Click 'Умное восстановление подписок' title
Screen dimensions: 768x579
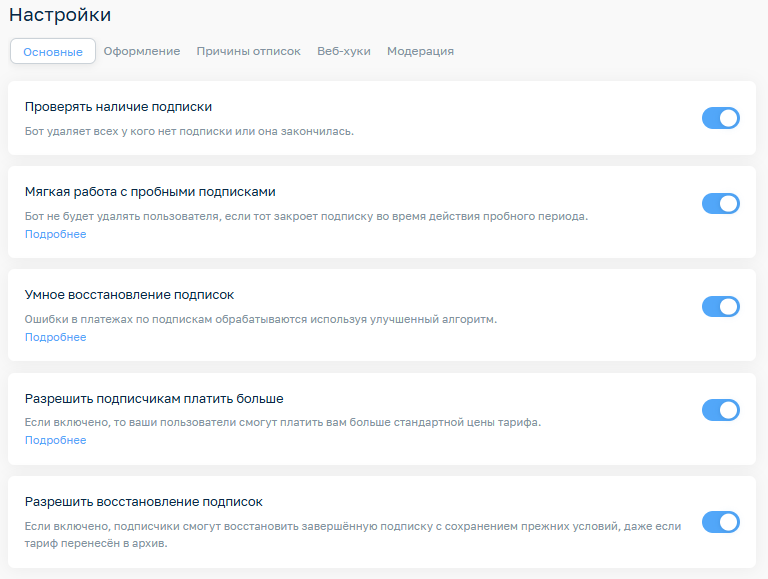pos(129,294)
